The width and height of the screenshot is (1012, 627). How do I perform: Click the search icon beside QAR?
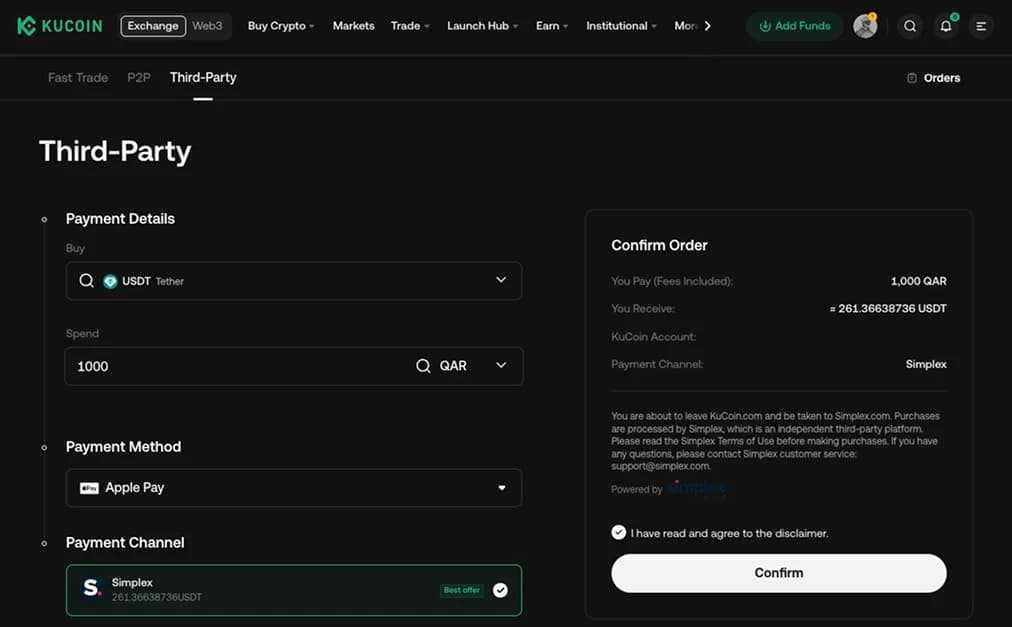[423, 365]
